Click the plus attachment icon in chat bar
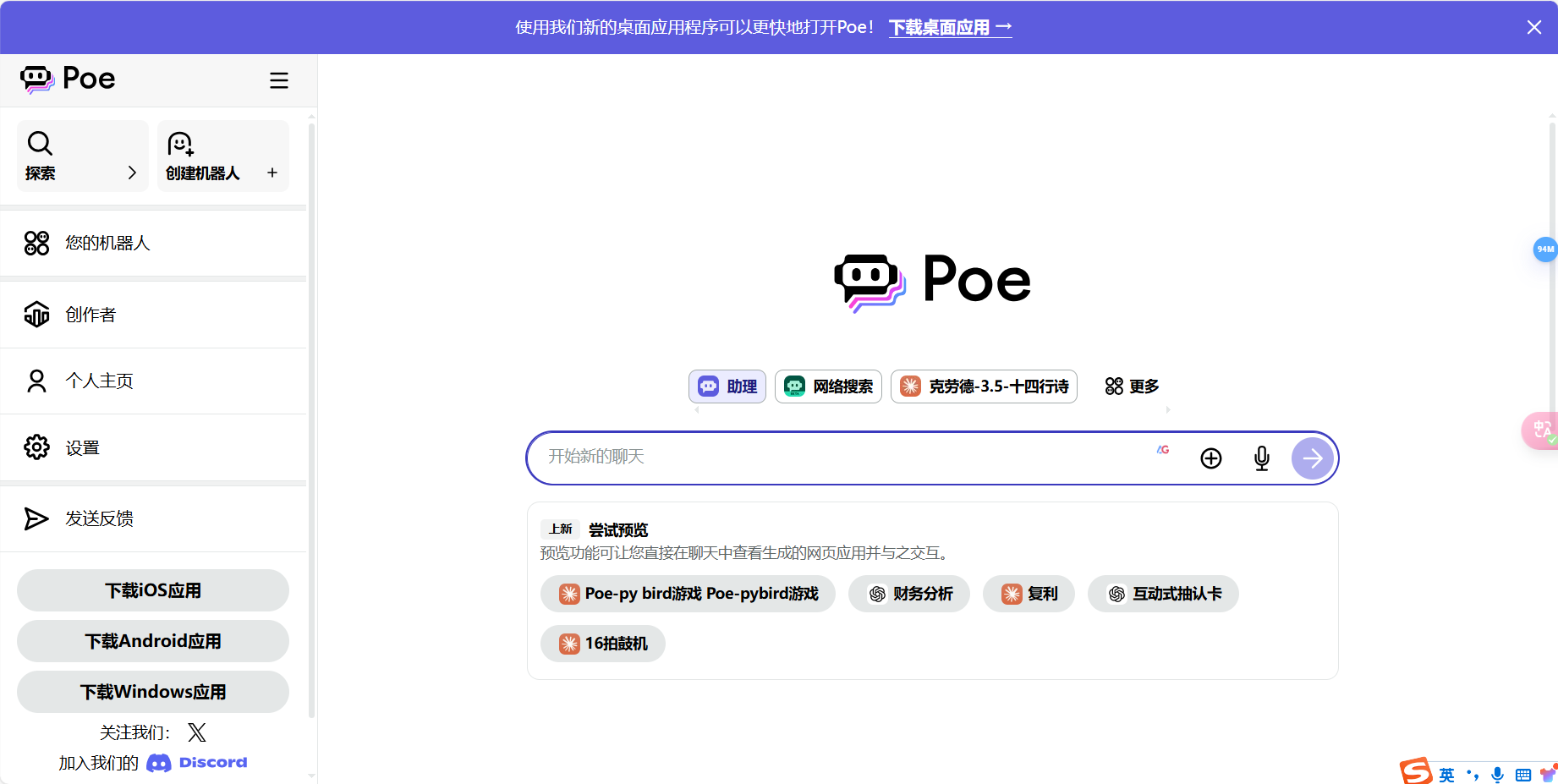The width and height of the screenshot is (1558, 784). [1210, 458]
